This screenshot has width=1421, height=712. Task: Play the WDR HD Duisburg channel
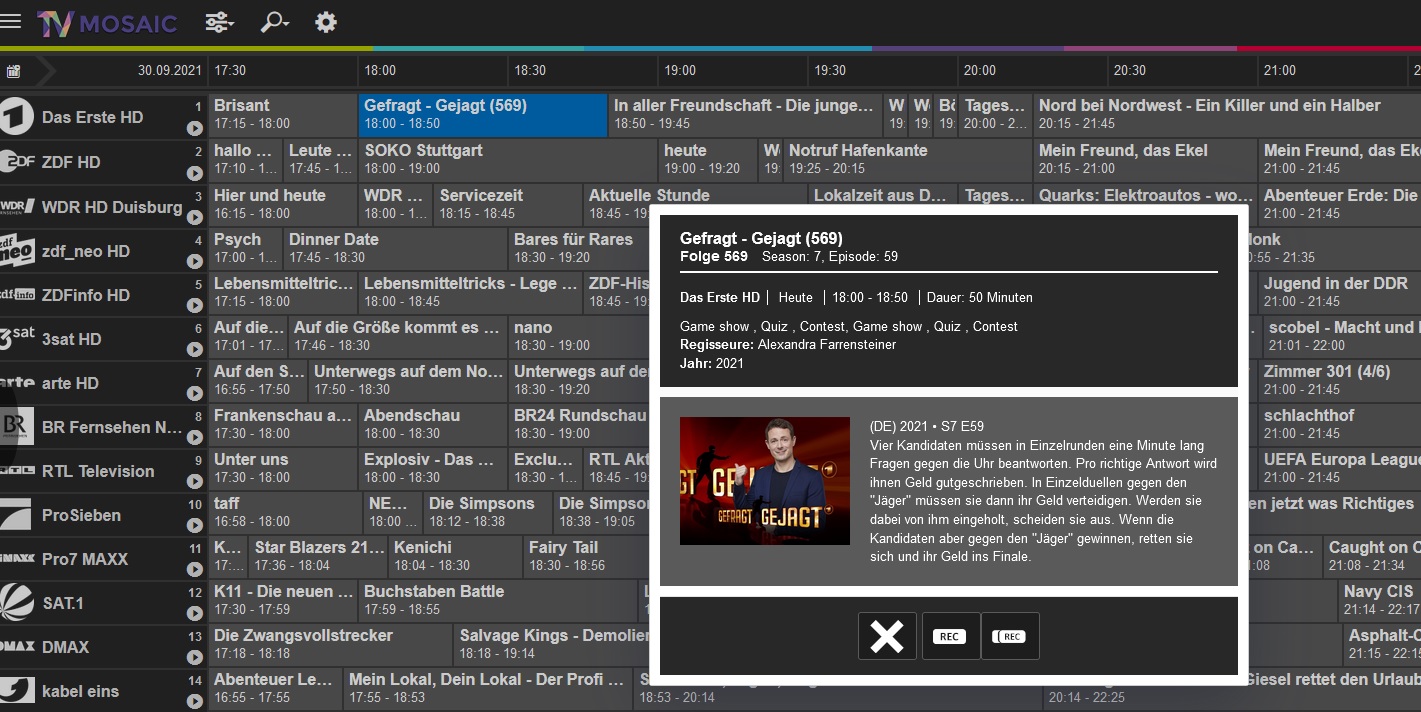pyautogui.click(x=194, y=217)
